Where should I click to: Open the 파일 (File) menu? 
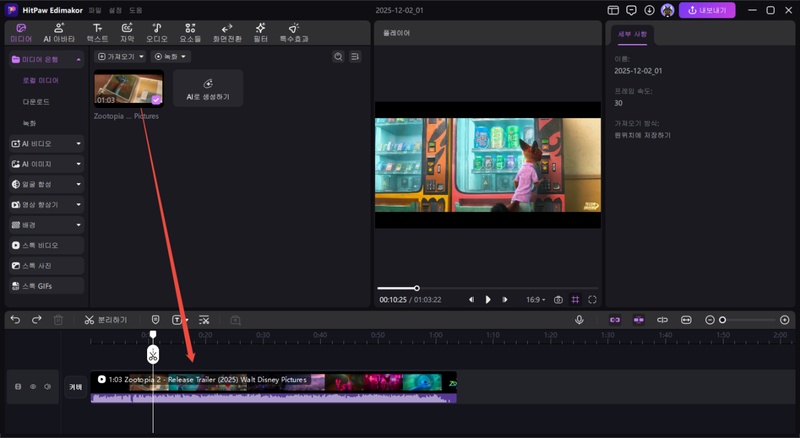point(95,10)
